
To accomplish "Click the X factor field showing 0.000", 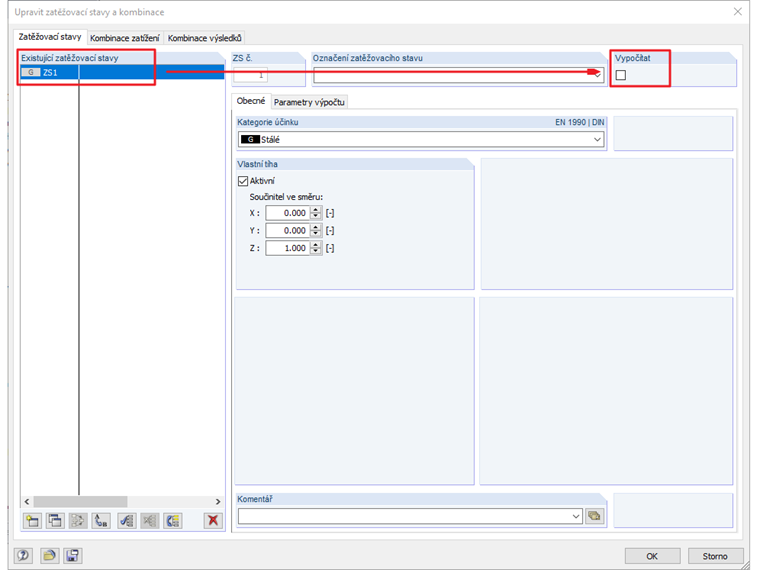I will (288, 213).
